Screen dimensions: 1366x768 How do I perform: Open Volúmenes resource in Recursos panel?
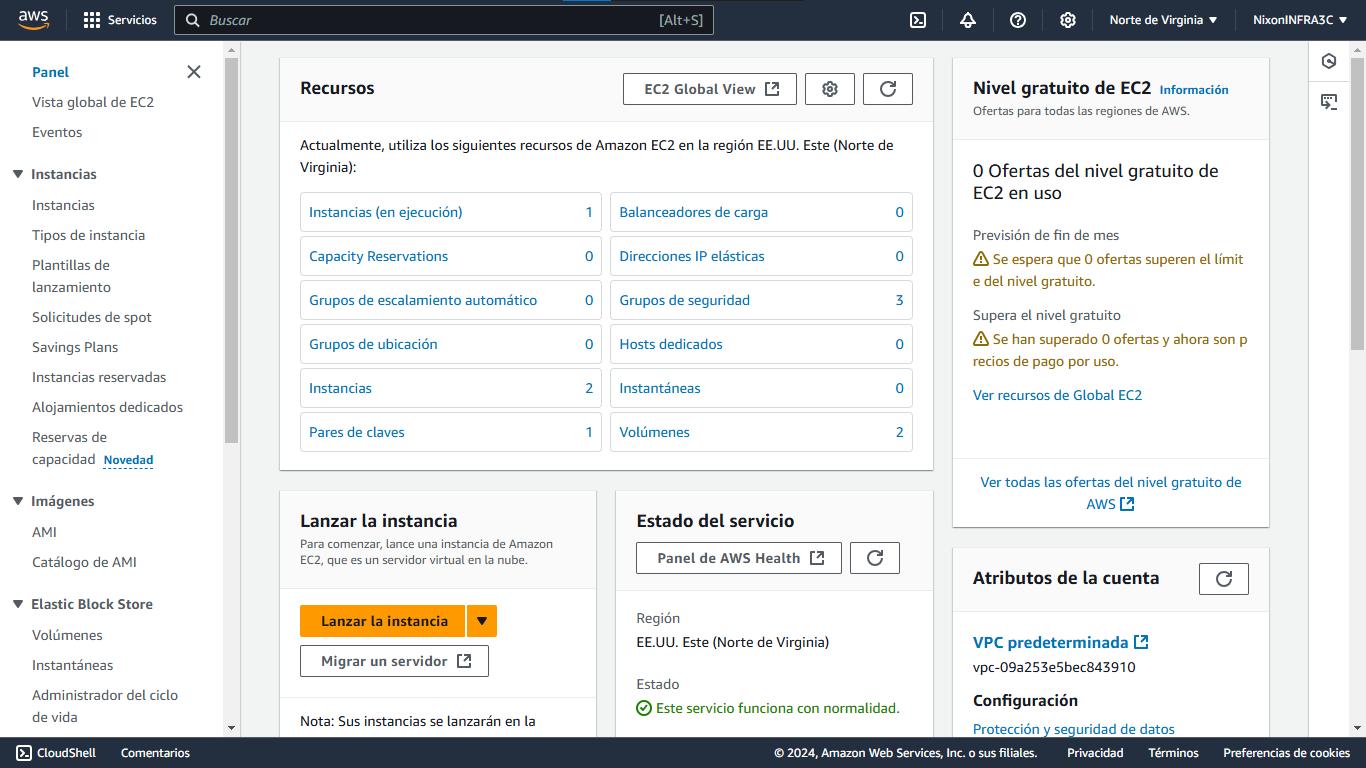point(654,432)
